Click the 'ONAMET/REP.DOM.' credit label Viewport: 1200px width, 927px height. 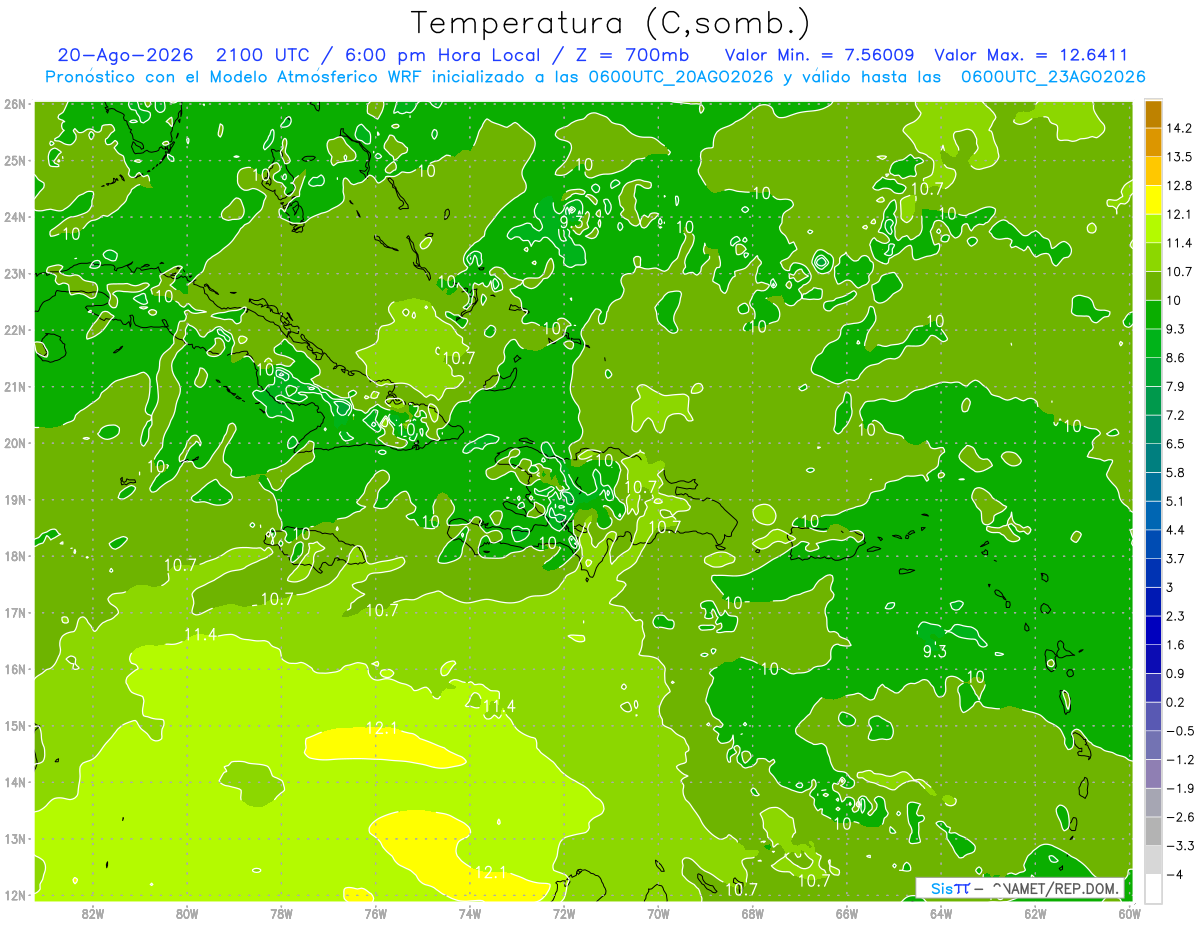pyautogui.click(x=1055, y=888)
